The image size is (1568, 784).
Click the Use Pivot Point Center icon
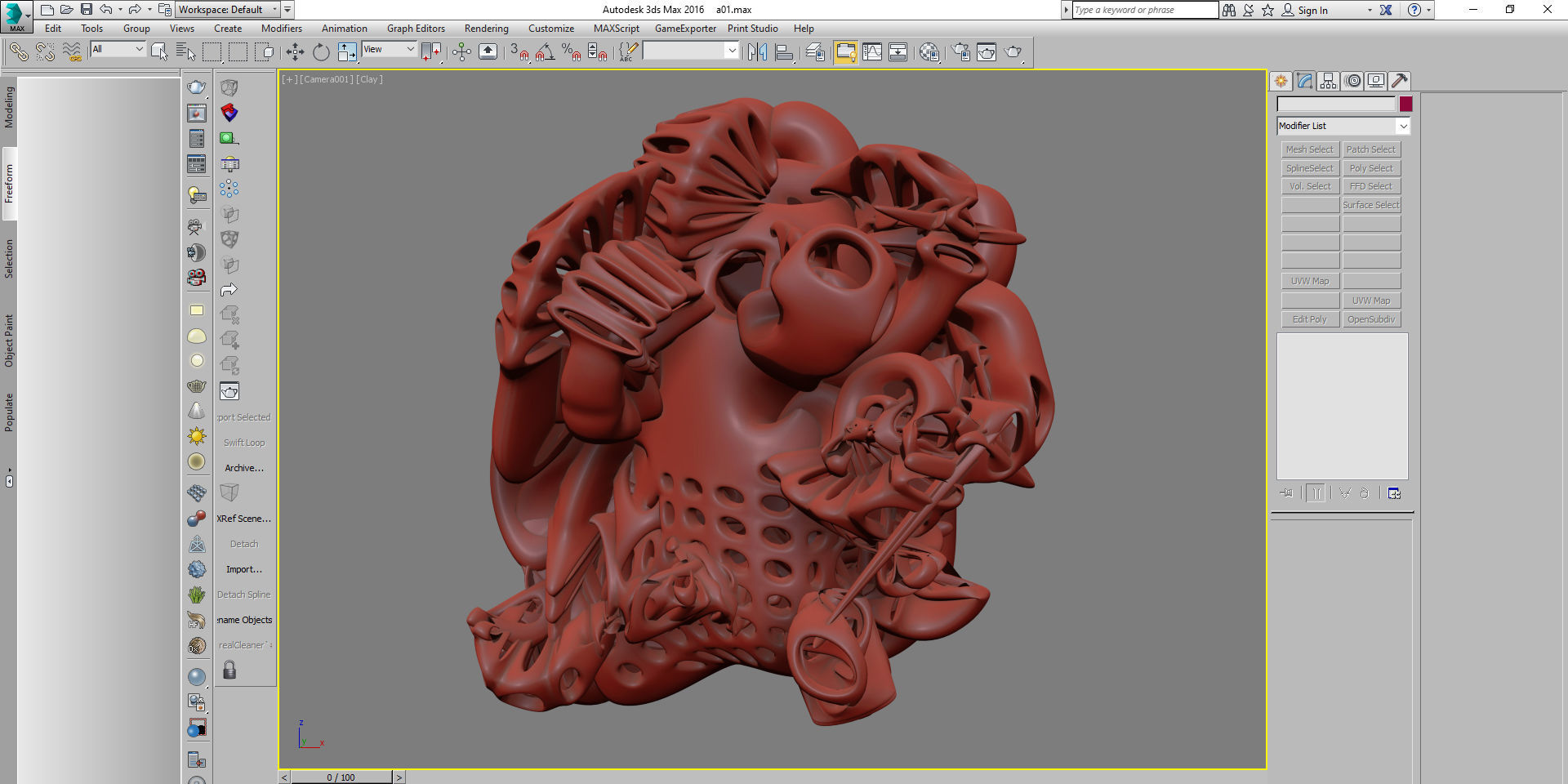[431, 52]
